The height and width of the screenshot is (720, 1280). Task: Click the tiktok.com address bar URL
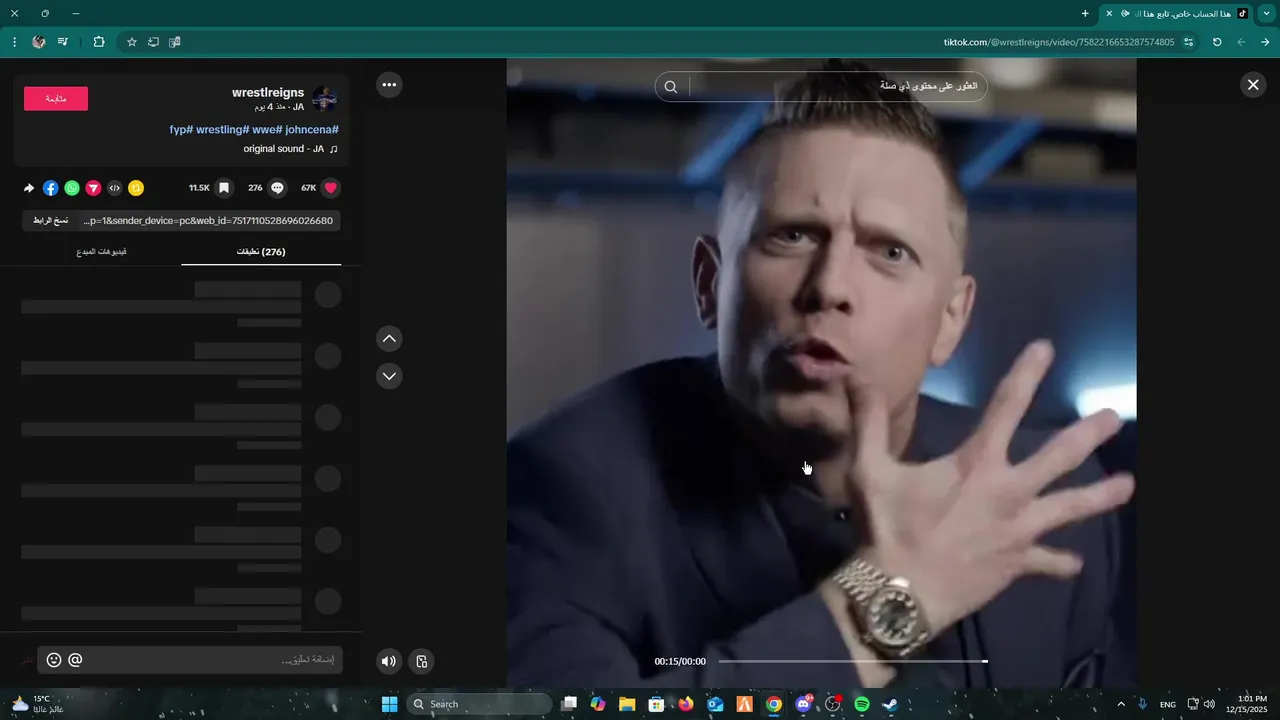click(x=1059, y=42)
